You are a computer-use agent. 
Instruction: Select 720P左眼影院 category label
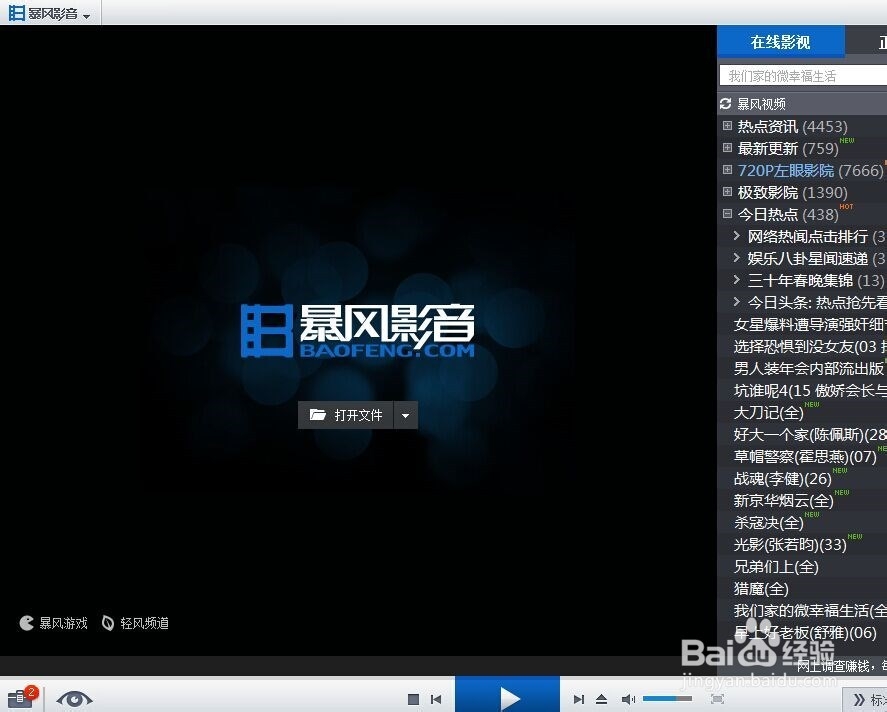(786, 170)
